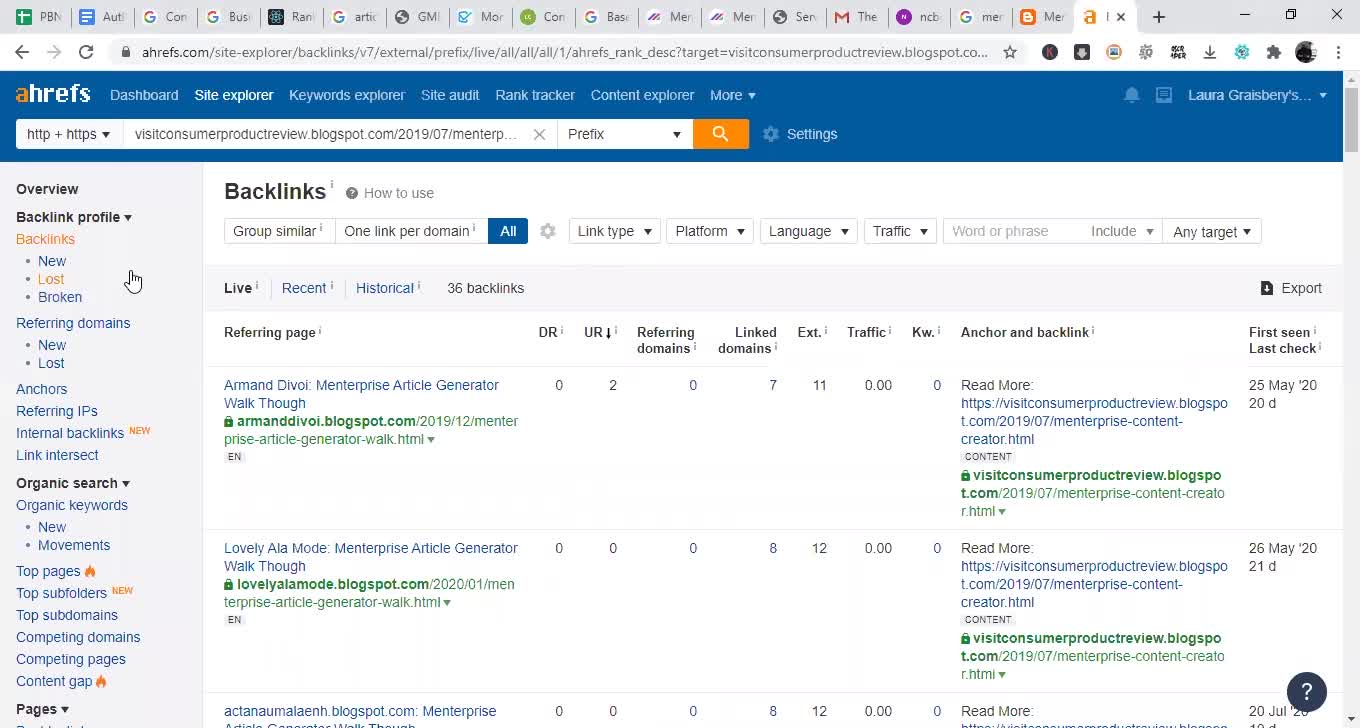Toggle Group similar mode
The image size is (1360, 728).
(279, 231)
